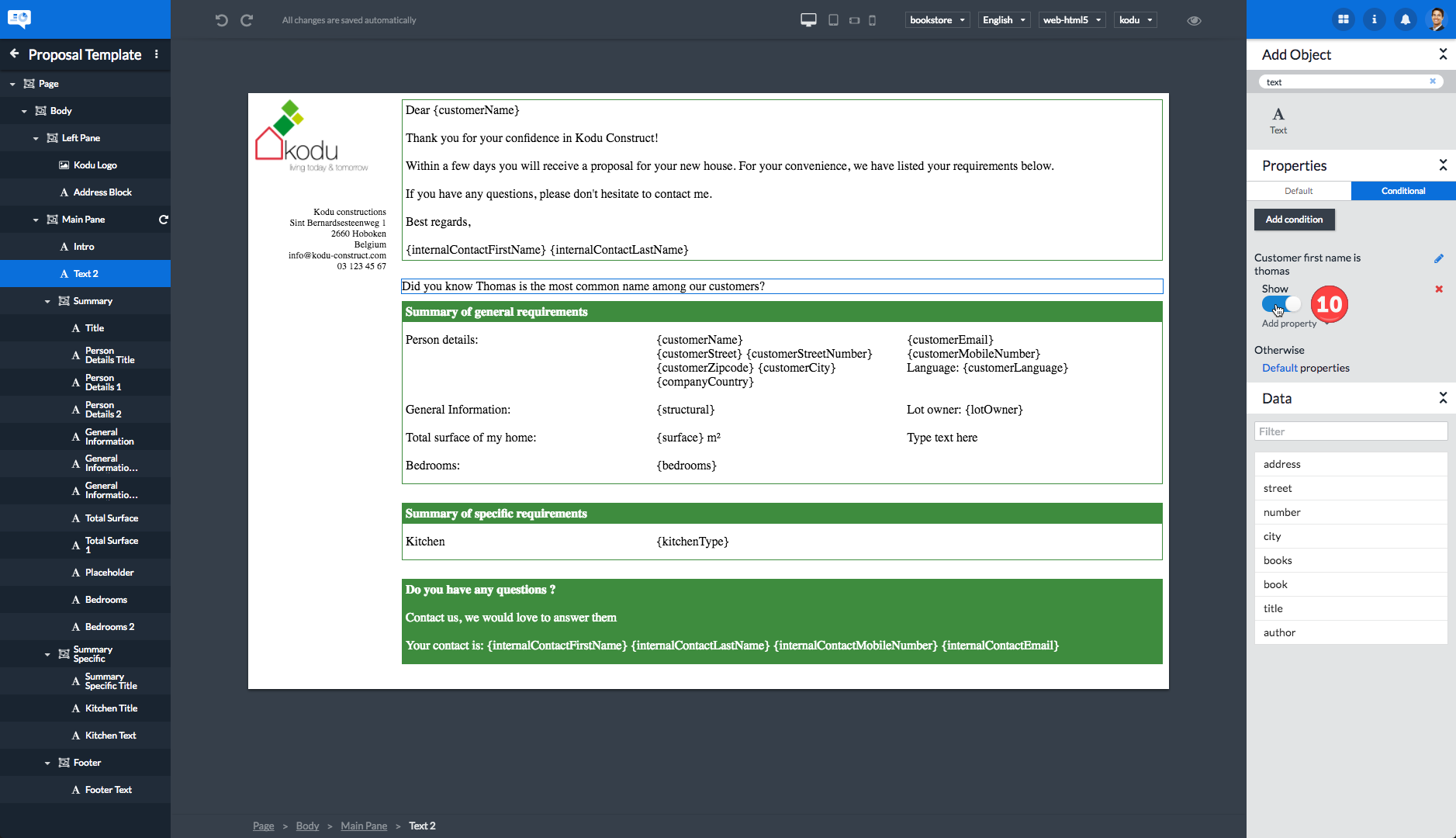This screenshot has width=1456, height=838.
Task: Select the Text 2 tree item
Action: point(85,274)
